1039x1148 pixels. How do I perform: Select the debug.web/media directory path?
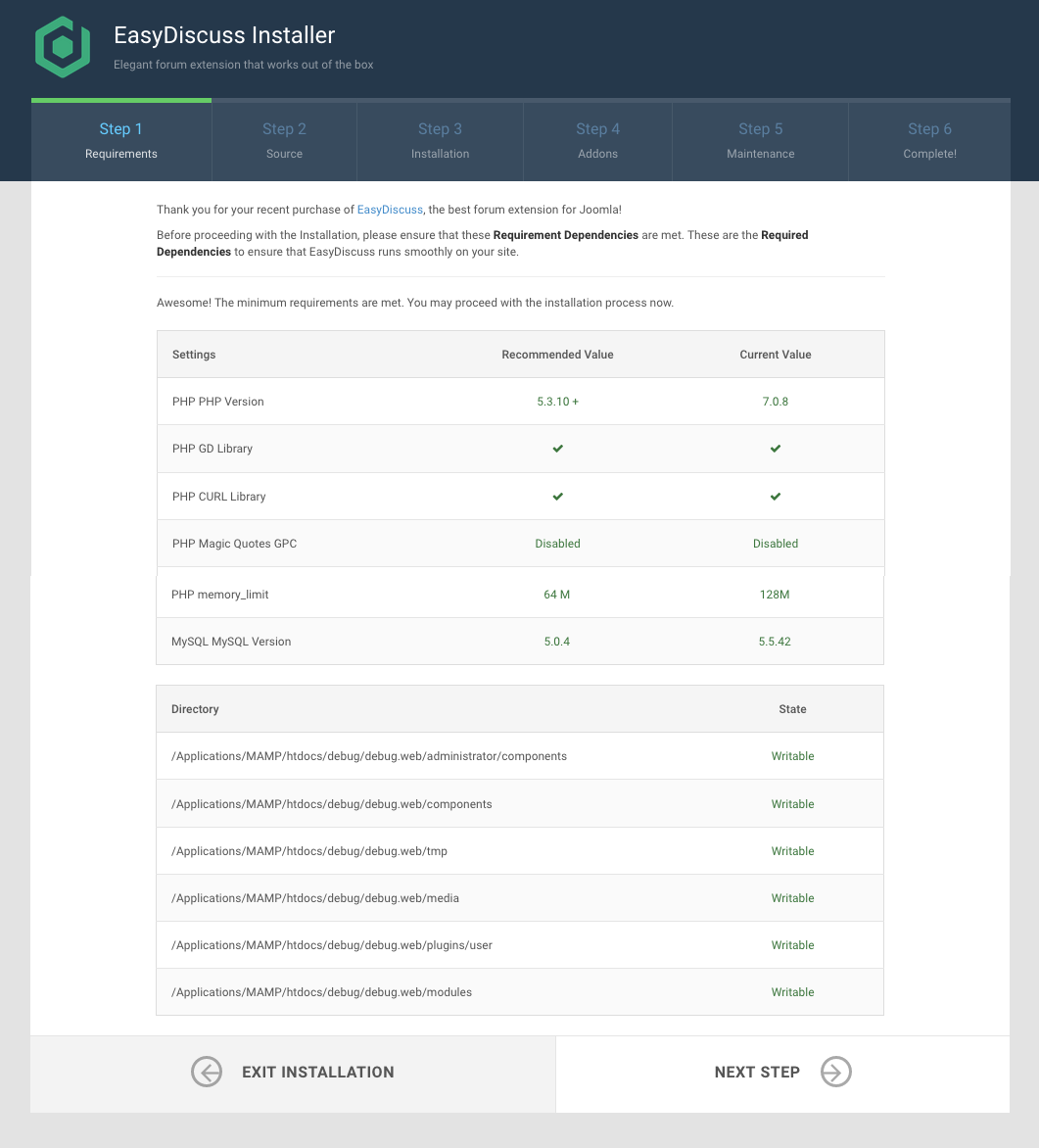315,897
